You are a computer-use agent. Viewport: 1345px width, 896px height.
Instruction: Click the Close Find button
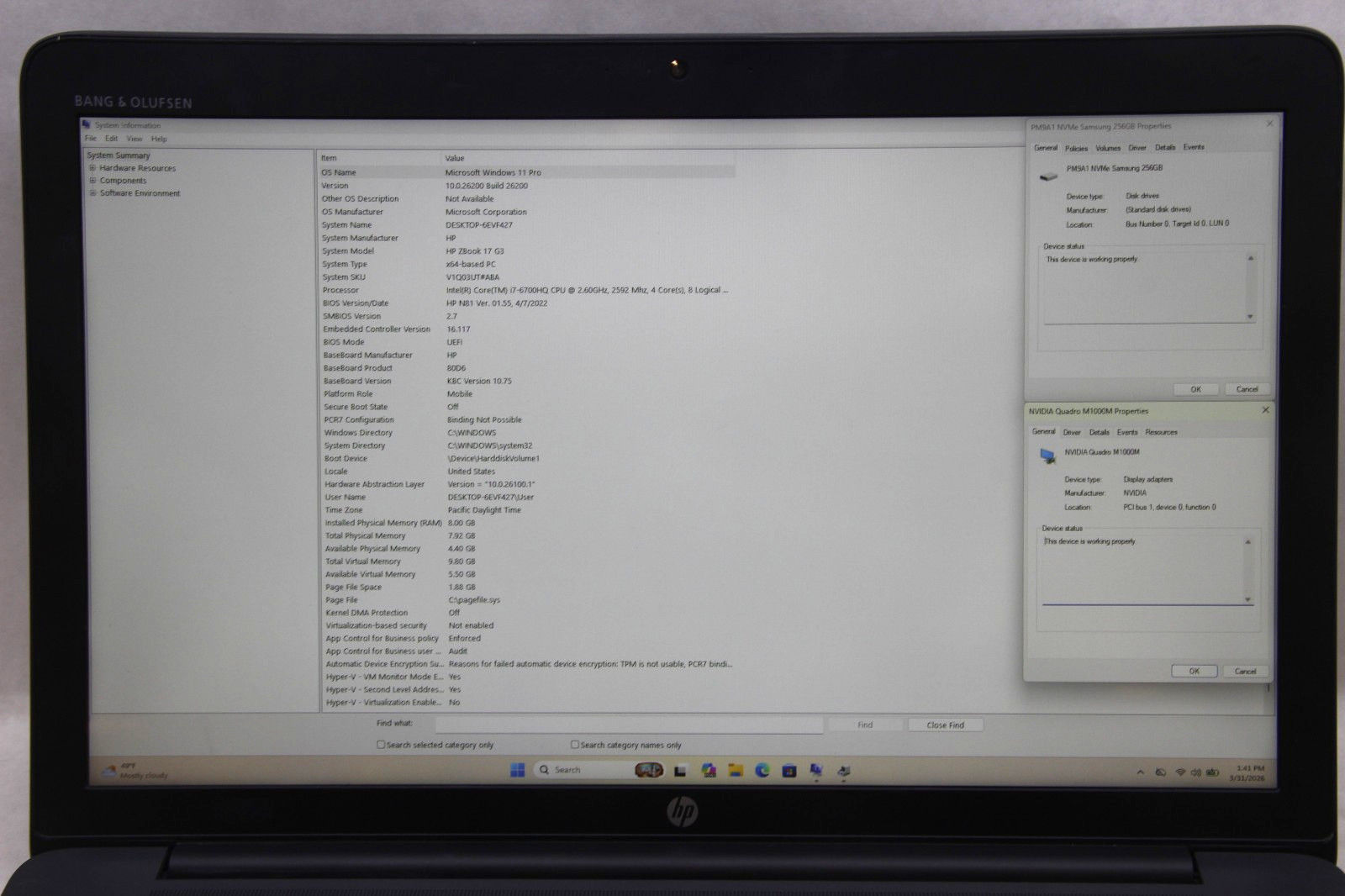(x=945, y=725)
